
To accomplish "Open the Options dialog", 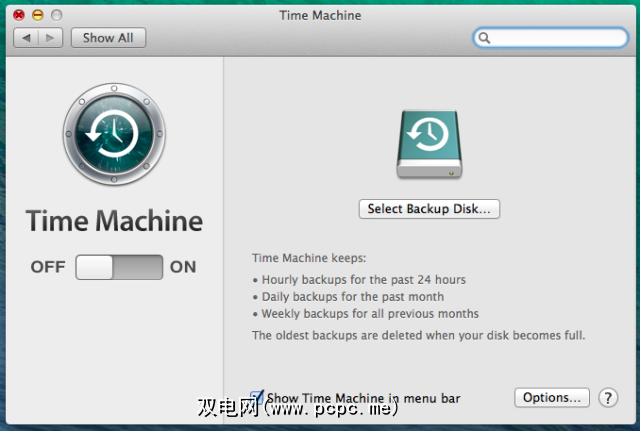I will click(x=552, y=398).
